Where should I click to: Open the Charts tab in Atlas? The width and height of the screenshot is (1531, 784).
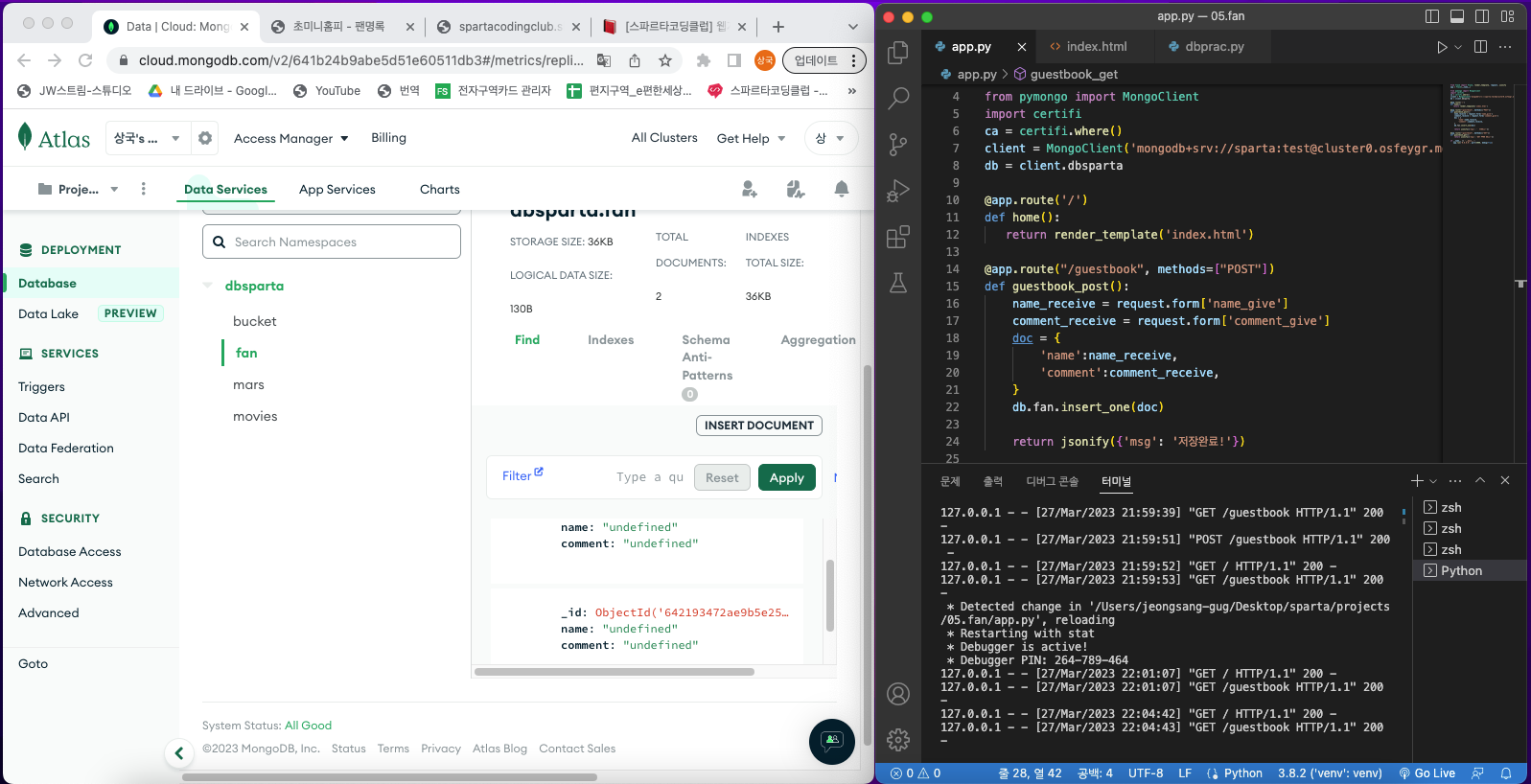coord(440,189)
